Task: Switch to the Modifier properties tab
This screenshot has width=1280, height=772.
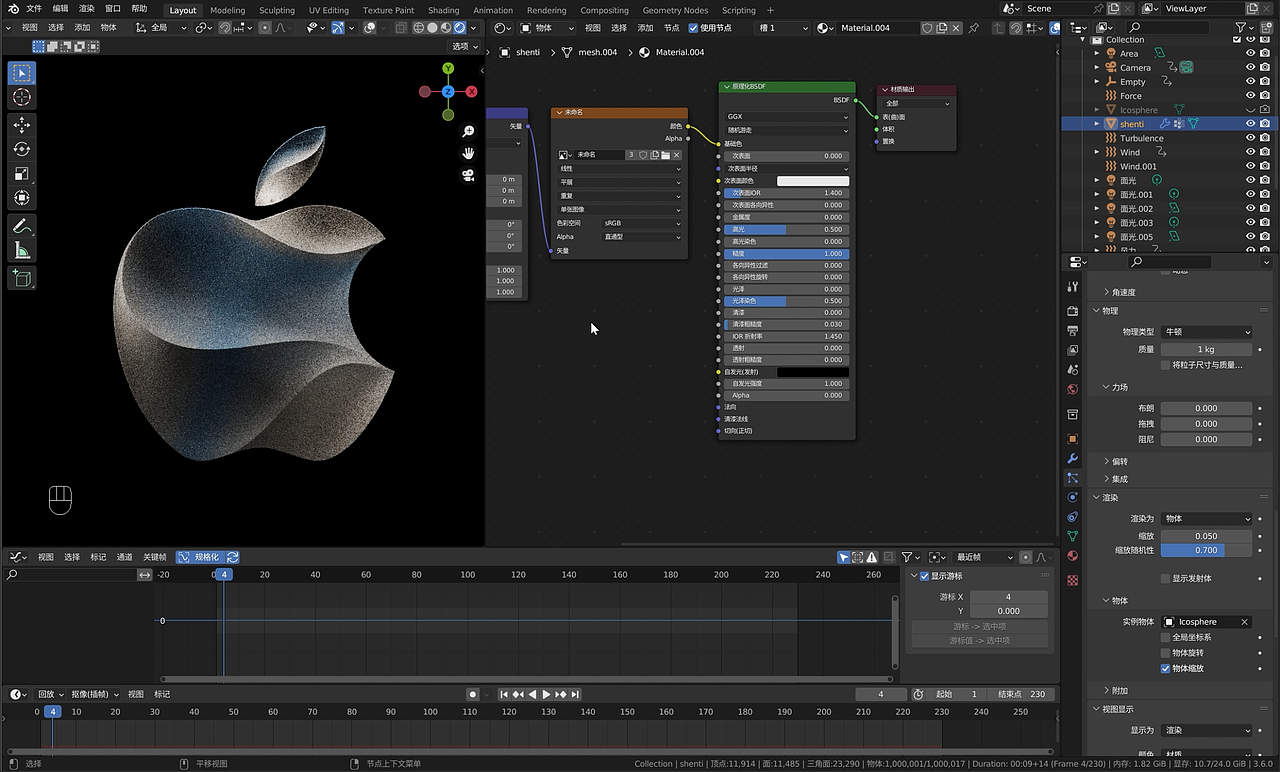Action: pyautogui.click(x=1072, y=458)
